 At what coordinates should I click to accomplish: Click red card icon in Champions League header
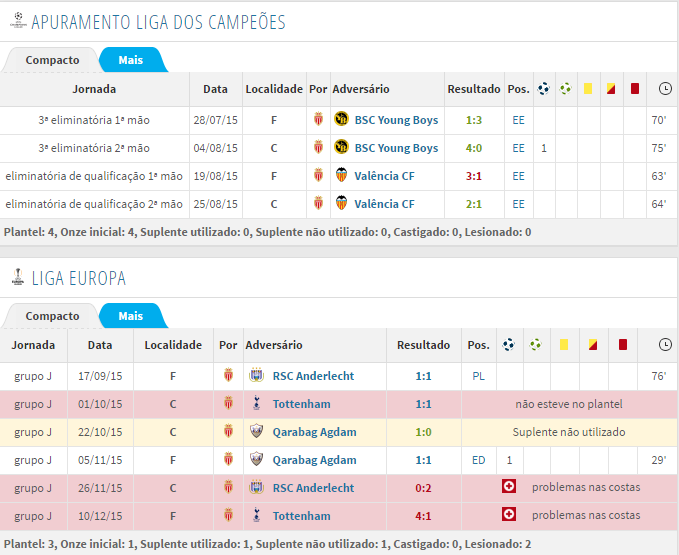[x=635, y=89]
